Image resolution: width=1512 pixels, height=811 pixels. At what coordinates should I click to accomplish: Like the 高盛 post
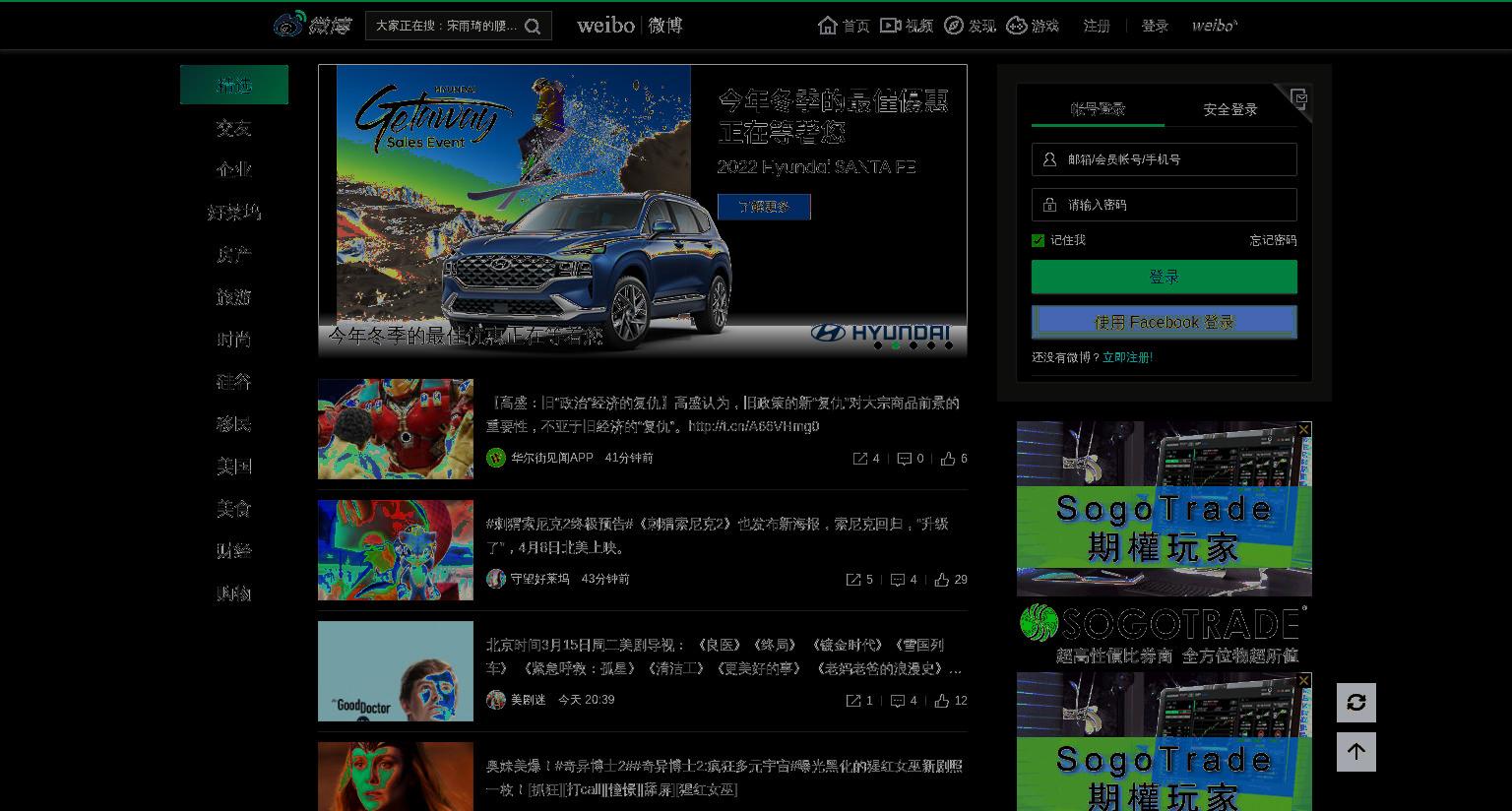coord(948,459)
